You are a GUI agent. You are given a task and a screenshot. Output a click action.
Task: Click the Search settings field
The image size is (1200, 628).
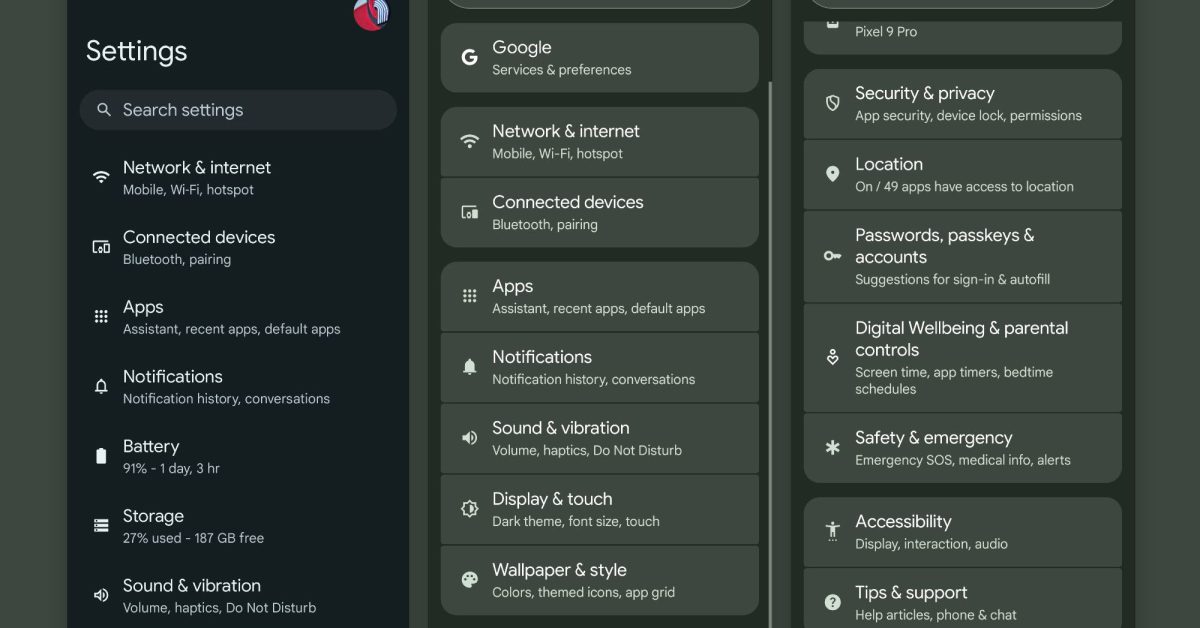(238, 110)
